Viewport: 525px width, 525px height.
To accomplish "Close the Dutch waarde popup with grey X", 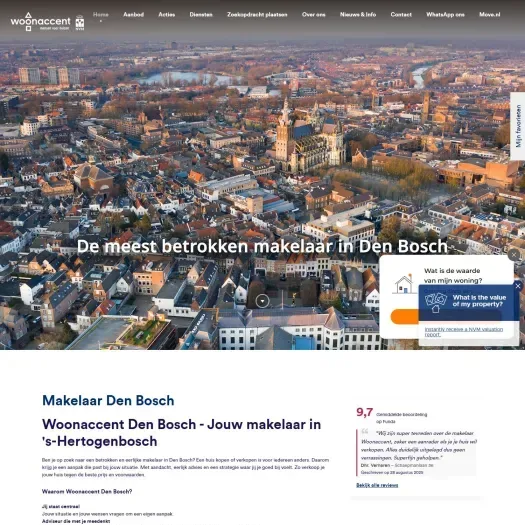I will [x=514, y=255].
